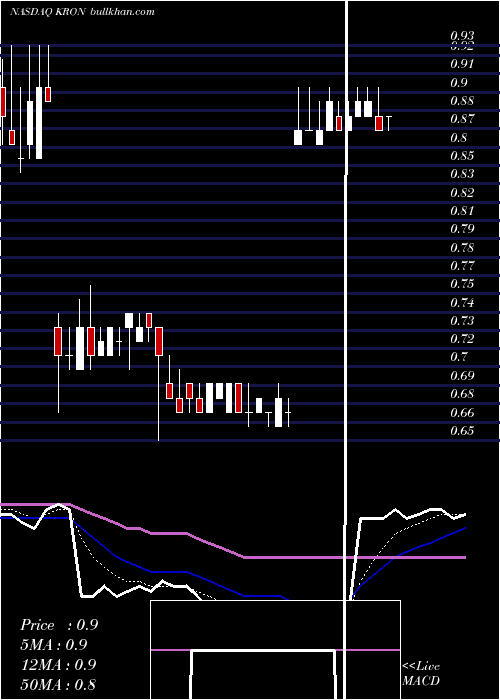This screenshot has height=700, width=500.
Task: Click the 0.93 price axis label
Action: pos(462,36)
